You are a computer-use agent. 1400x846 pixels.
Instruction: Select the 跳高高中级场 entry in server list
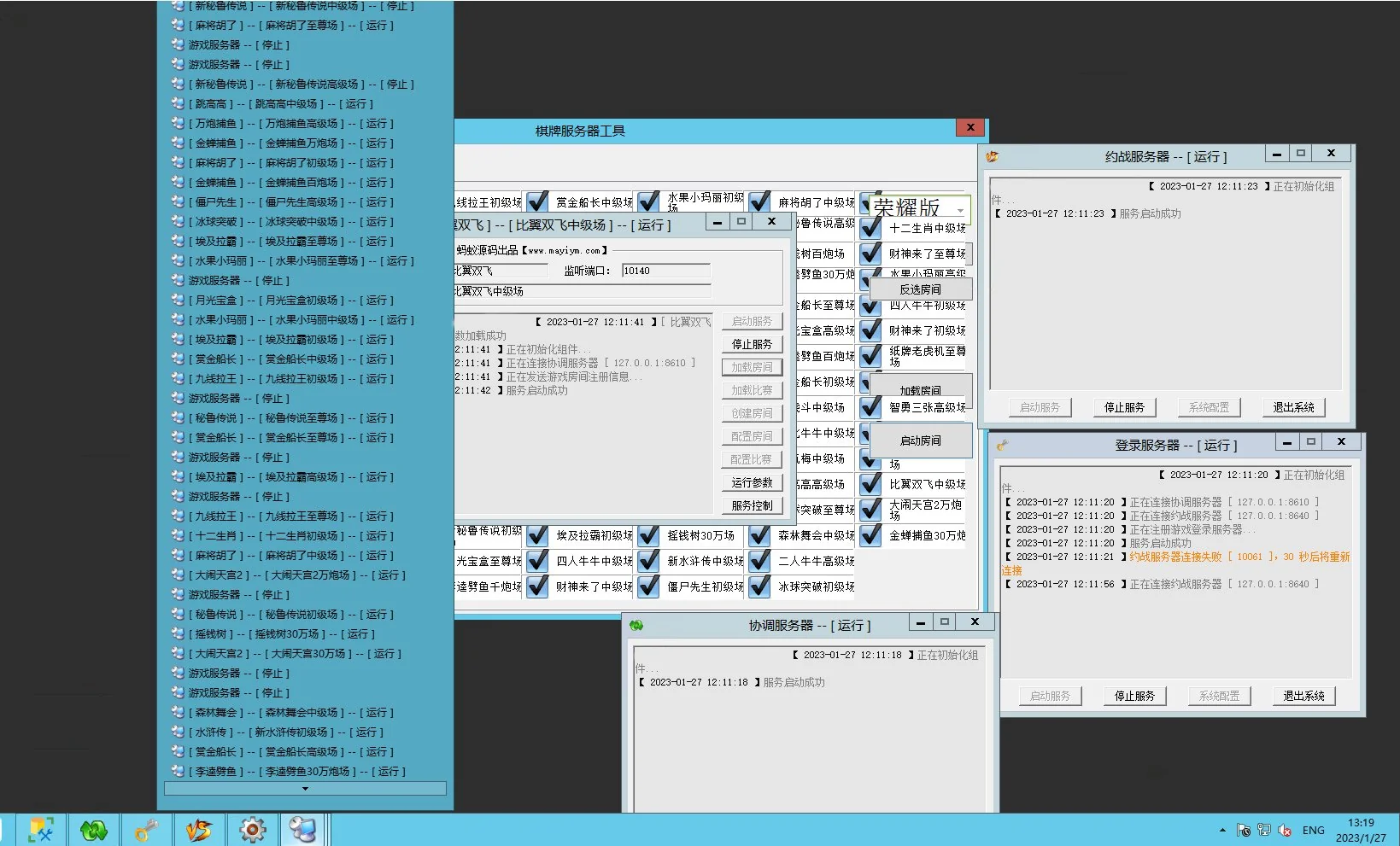tap(282, 104)
